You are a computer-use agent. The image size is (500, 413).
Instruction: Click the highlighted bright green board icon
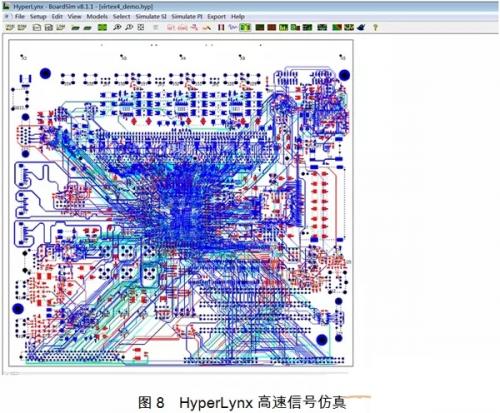[245, 27]
